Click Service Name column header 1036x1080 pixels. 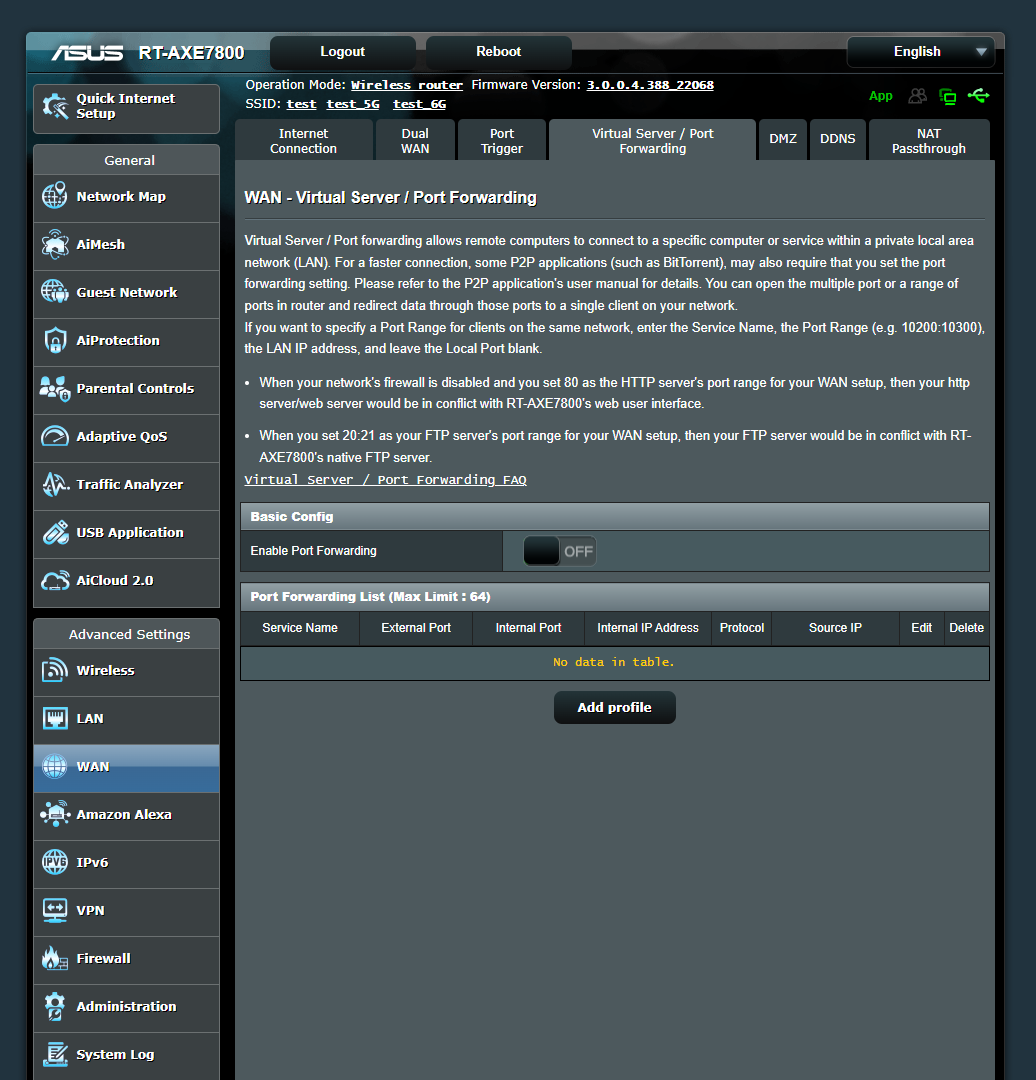pos(300,628)
